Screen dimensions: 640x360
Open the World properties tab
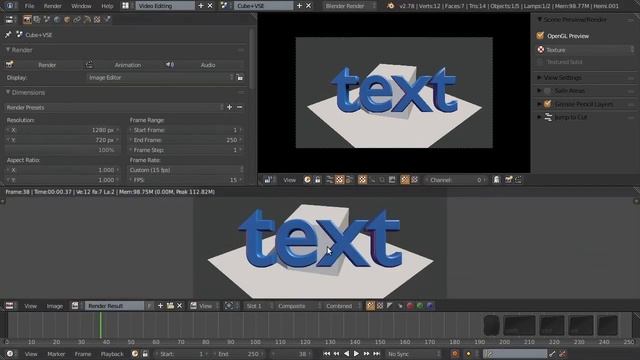(x=57, y=20)
